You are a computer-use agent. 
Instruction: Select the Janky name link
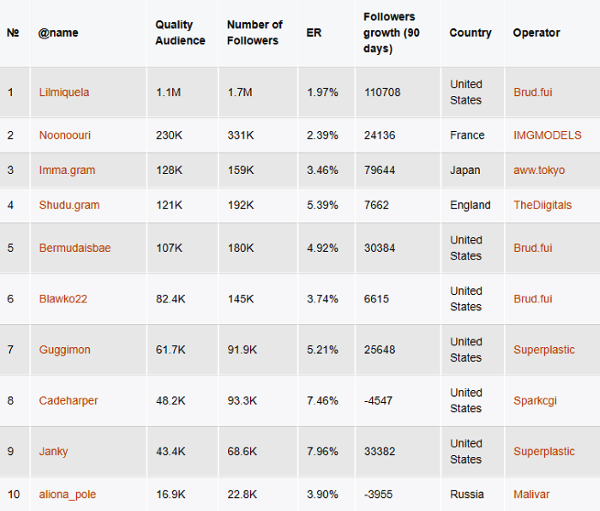53,451
